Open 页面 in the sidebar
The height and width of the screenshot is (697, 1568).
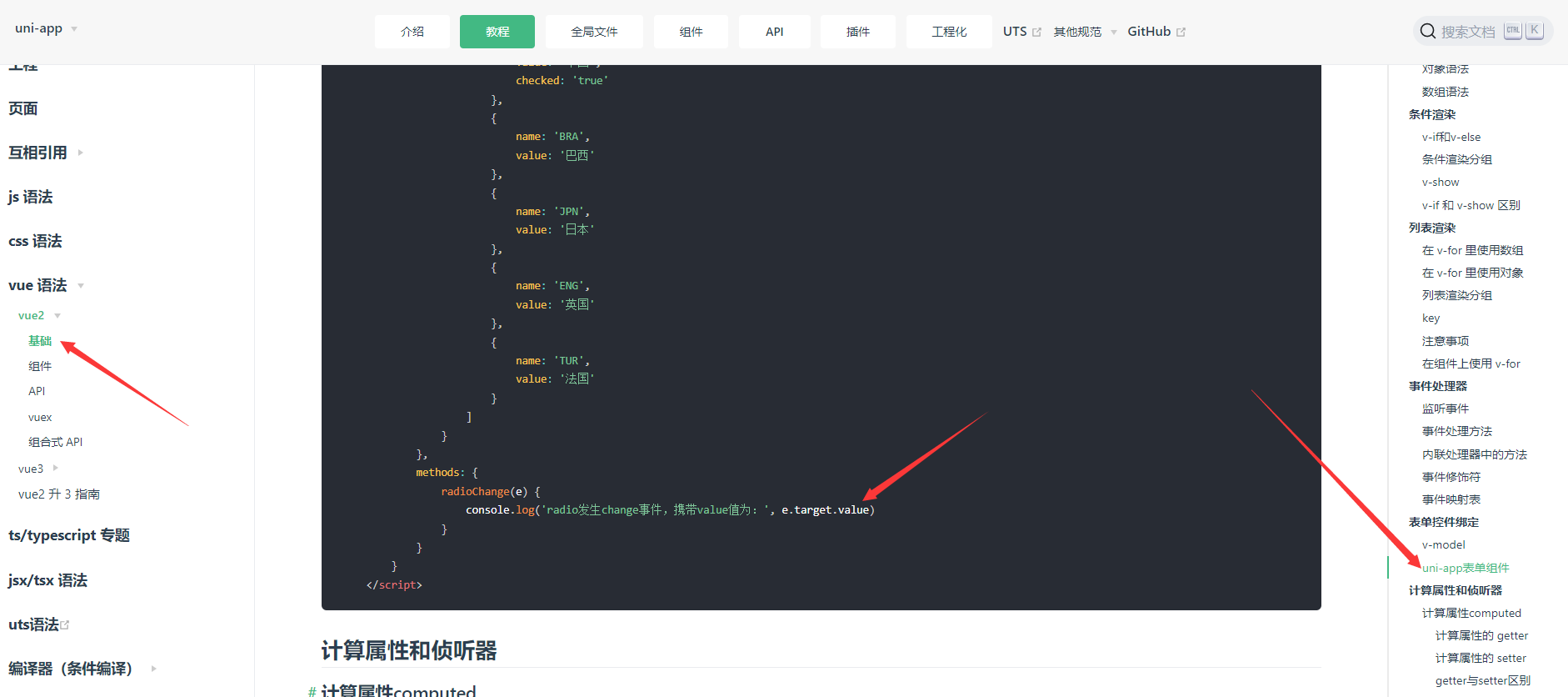click(23, 108)
